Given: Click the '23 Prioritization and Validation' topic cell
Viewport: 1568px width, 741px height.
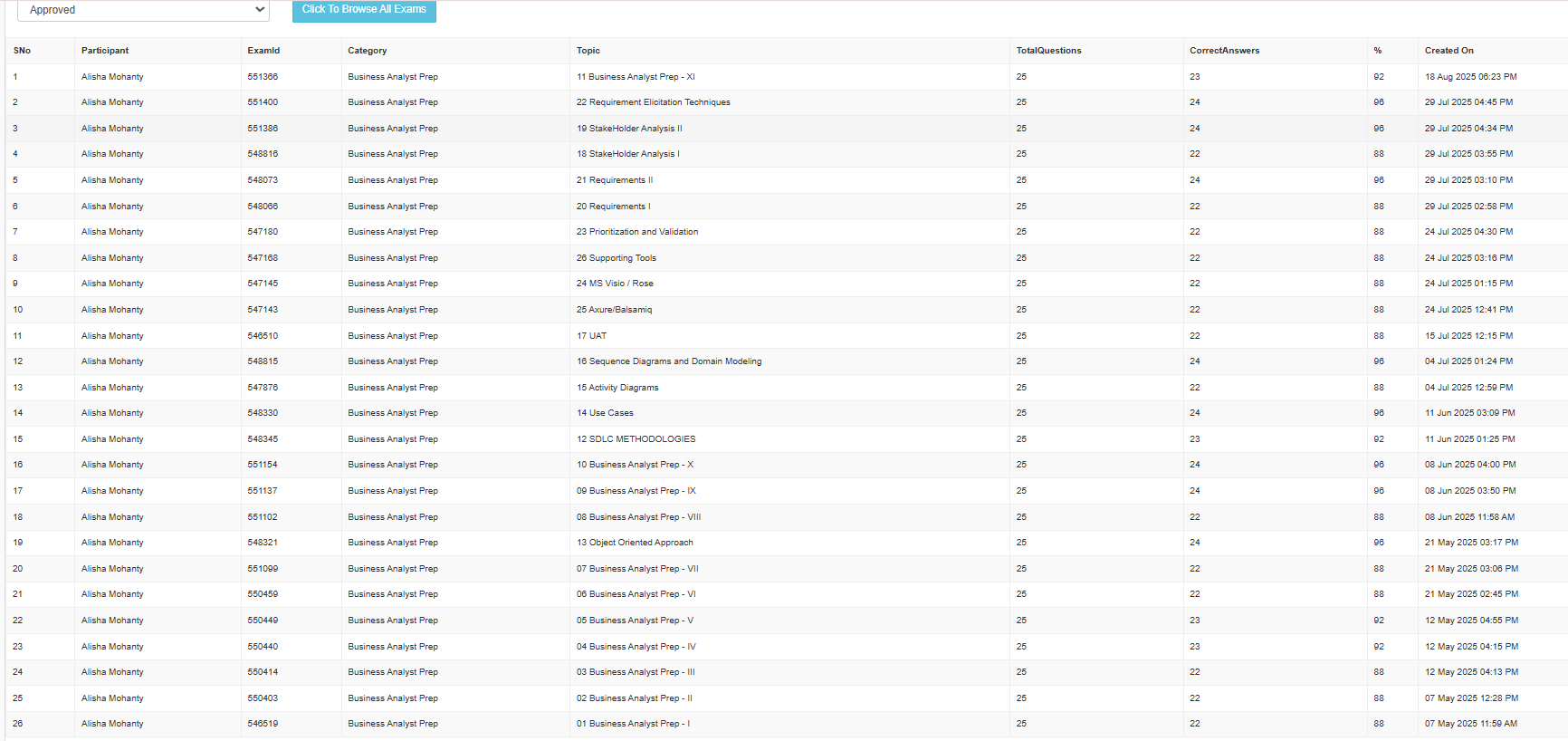Looking at the screenshot, I should coord(637,232).
